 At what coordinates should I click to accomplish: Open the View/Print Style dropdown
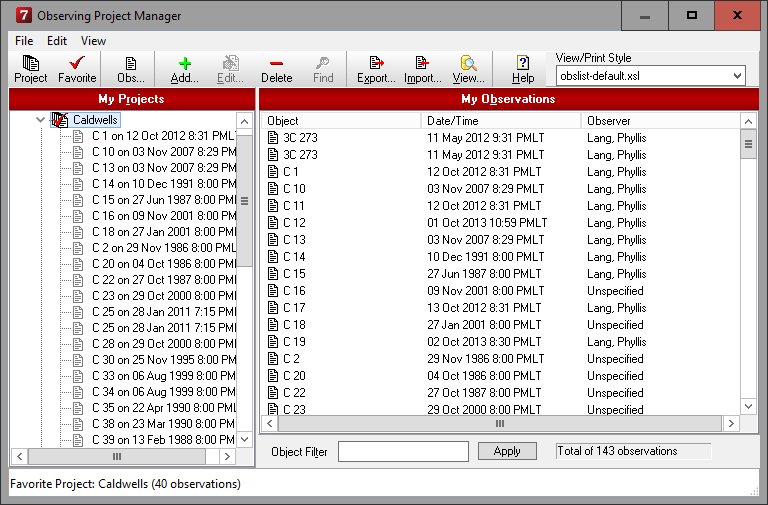tap(737, 76)
